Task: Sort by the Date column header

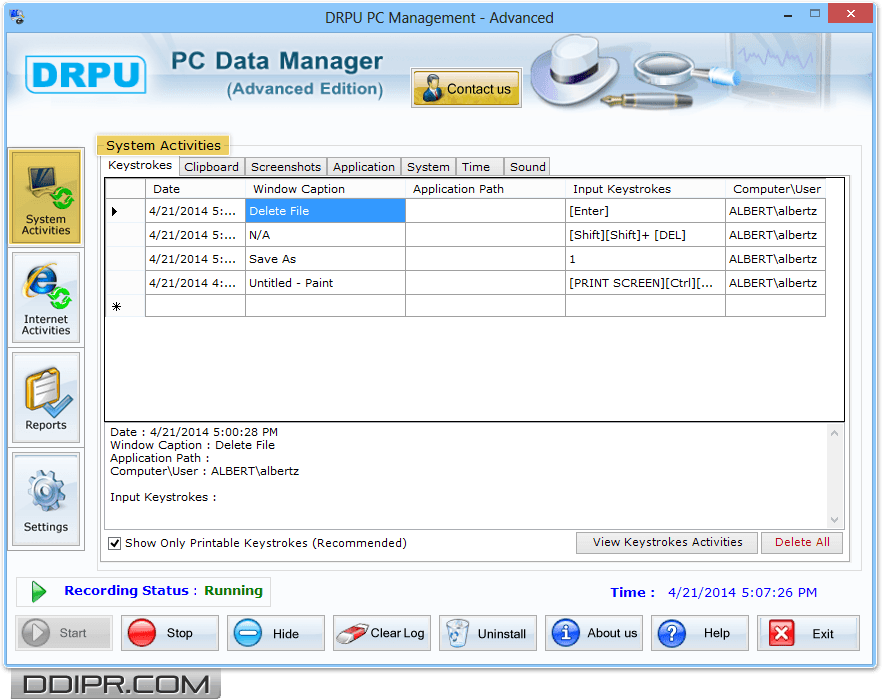Action: pyautogui.click(x=195, y=189)
